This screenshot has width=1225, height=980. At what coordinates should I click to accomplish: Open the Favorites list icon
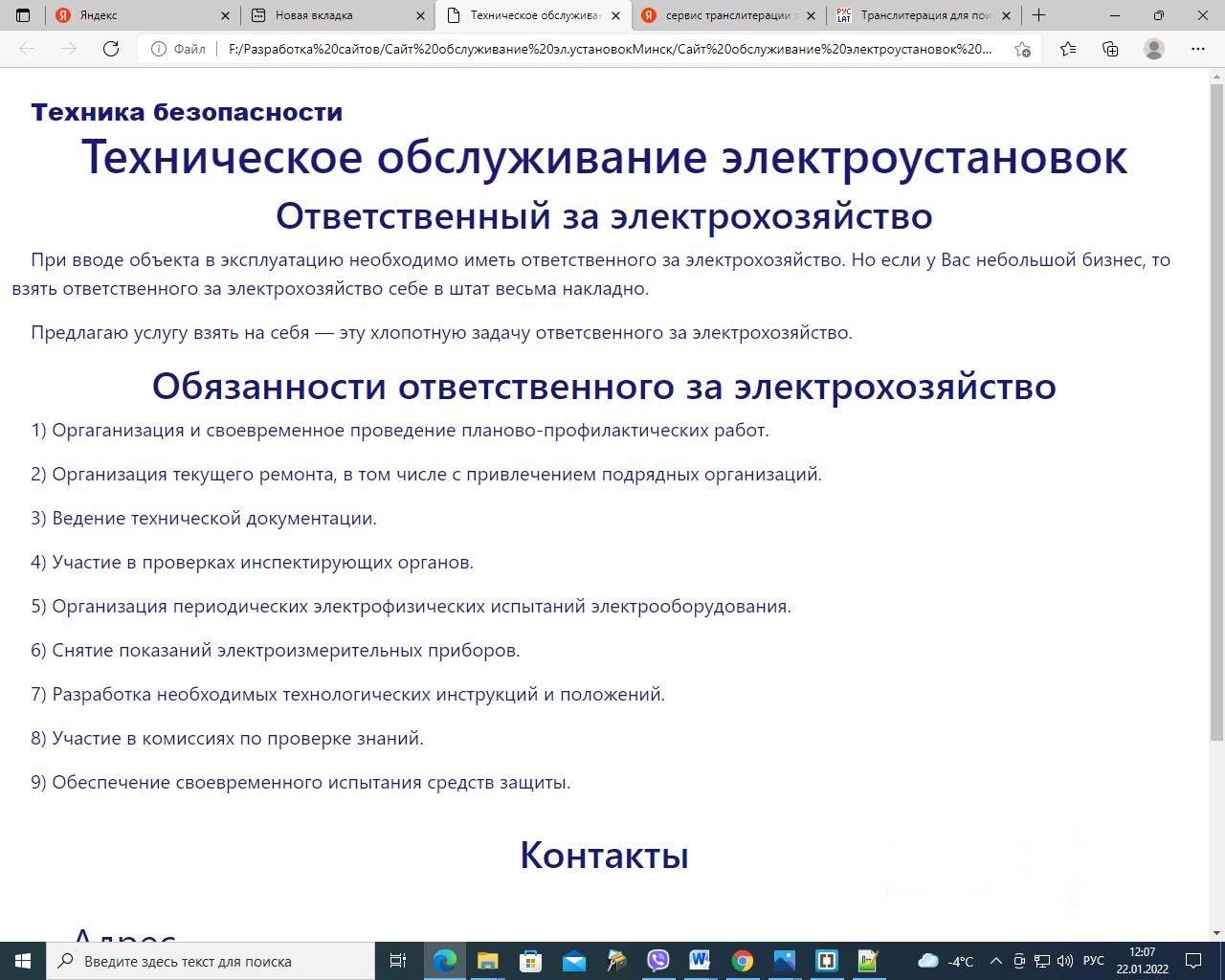pyautogui.click(x=1068, y=49)
